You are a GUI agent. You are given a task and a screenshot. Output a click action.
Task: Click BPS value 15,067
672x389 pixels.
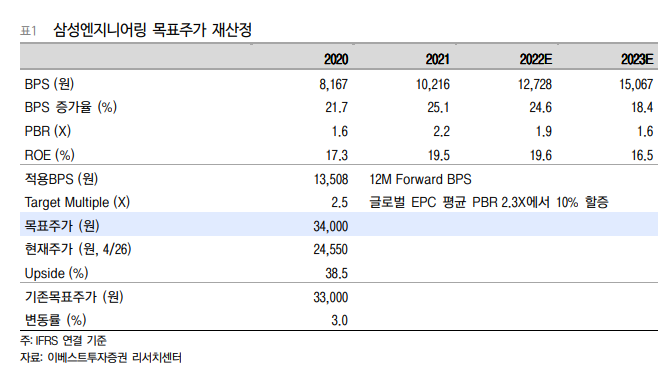636,84
